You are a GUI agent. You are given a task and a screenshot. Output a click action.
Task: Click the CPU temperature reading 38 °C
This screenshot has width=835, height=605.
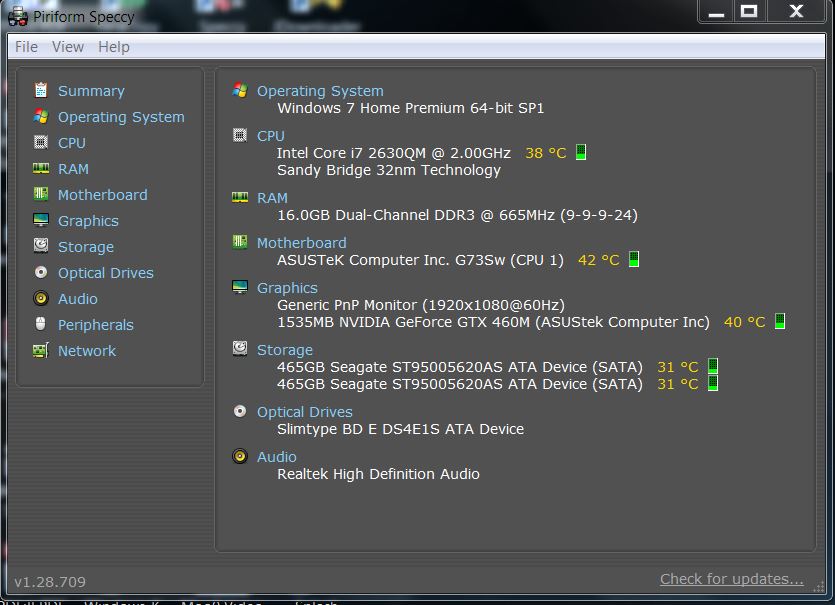click(x=545, y=153)
